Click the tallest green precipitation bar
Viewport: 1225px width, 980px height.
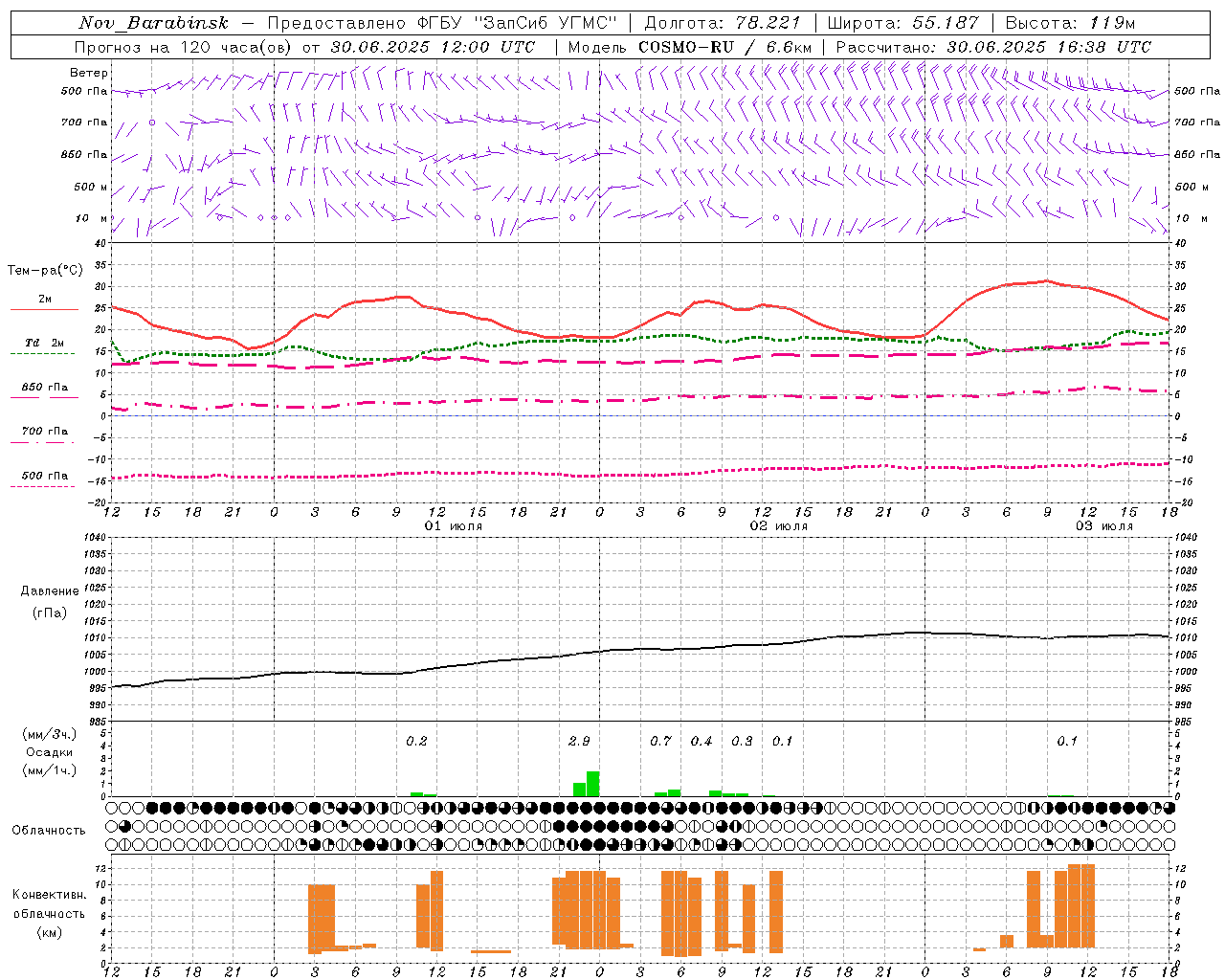(593, 784)
